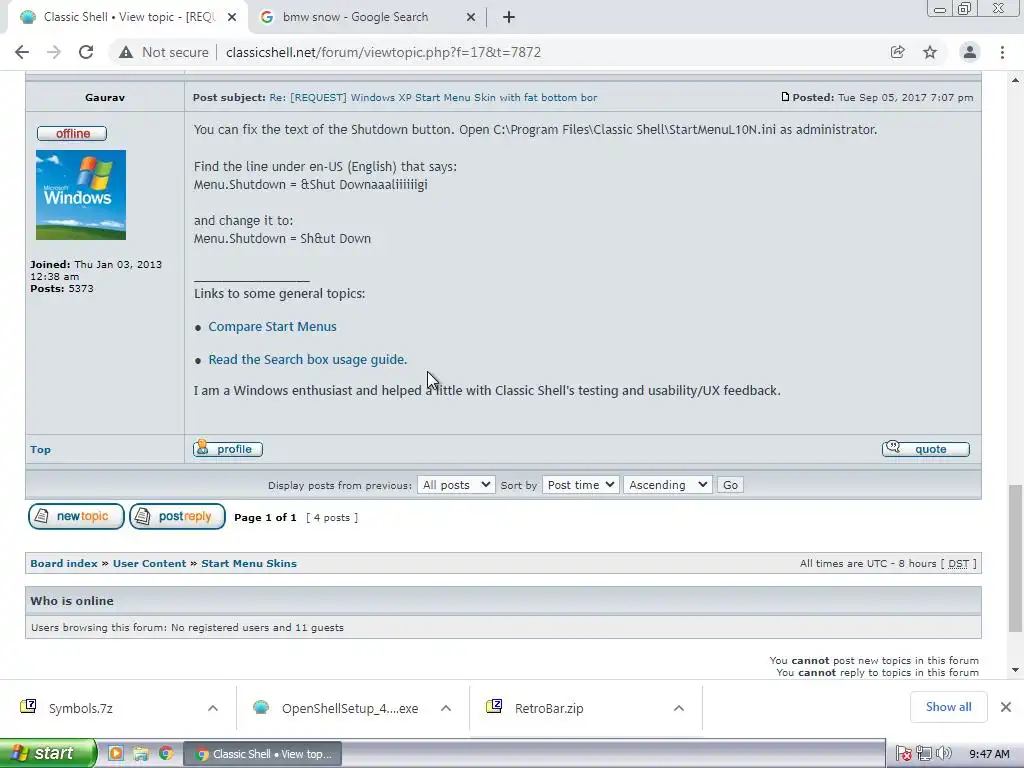Image resolution: width=1024 pixels, height=768 pixels.
Task: Click the security alert tray icon
Action: click(904, 754)
